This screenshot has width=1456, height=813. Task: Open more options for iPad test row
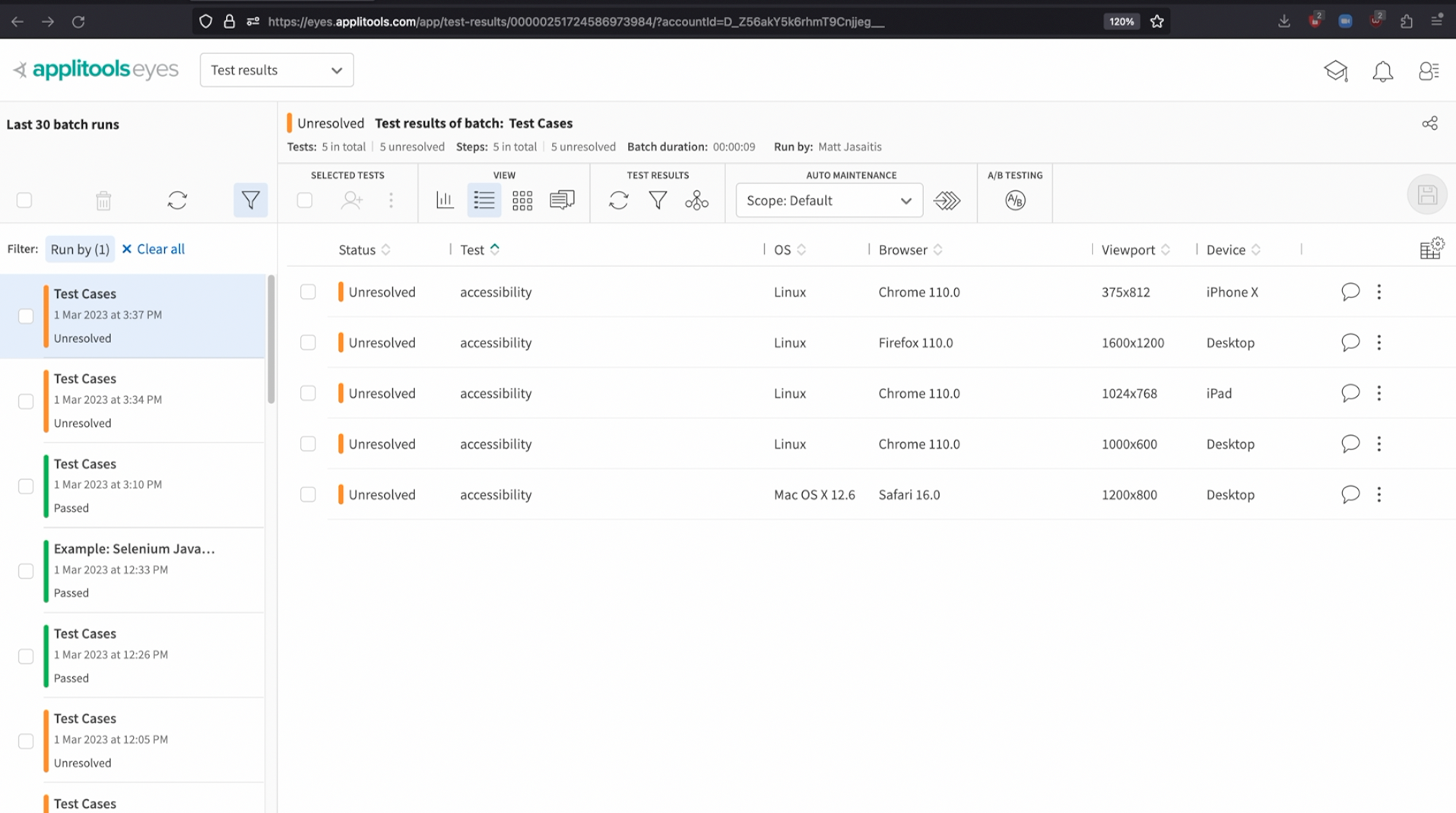[x=1379, y=393]
